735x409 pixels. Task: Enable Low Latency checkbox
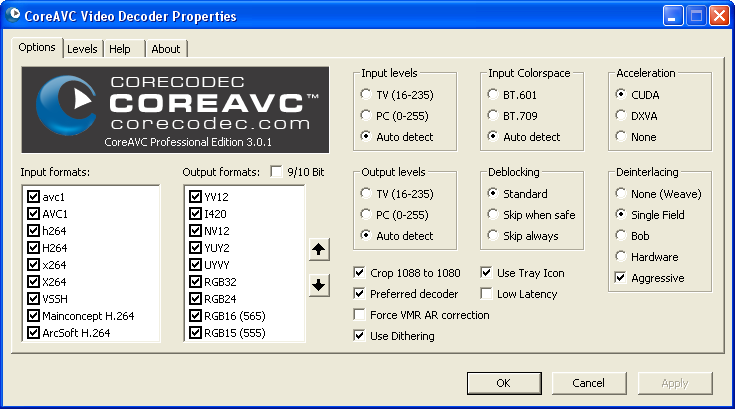487,294
